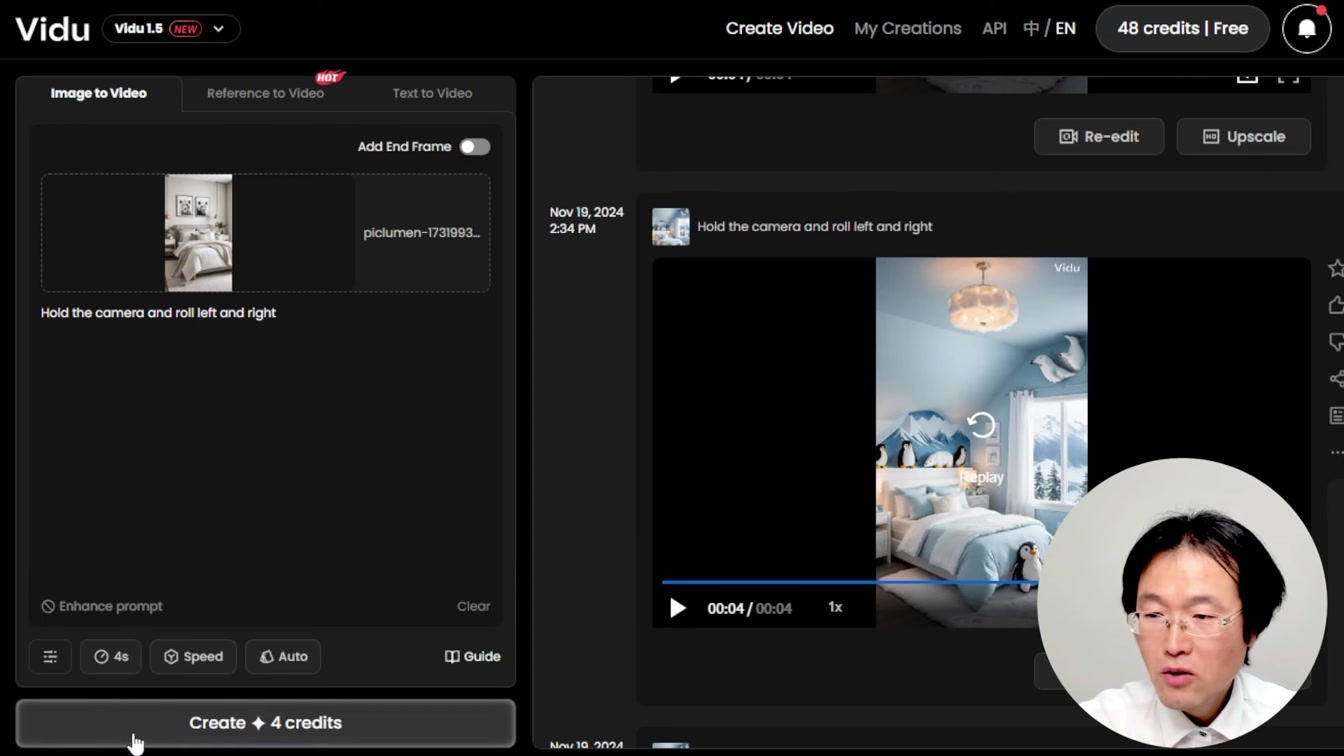The image size is (1344, 756).
Task: Play the video at 00:04
Action: (677, 608)
